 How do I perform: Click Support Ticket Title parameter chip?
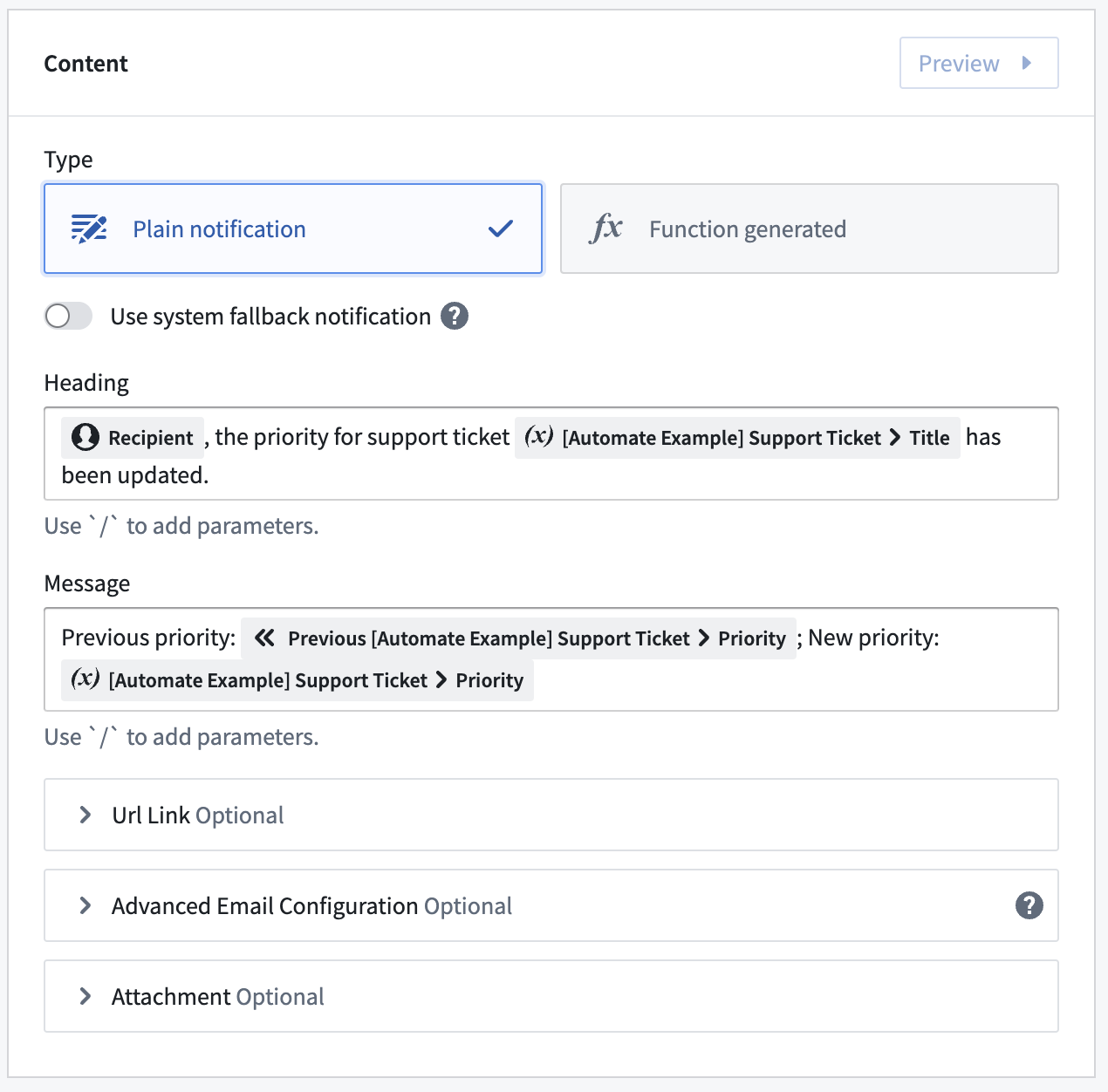(737, 437)
